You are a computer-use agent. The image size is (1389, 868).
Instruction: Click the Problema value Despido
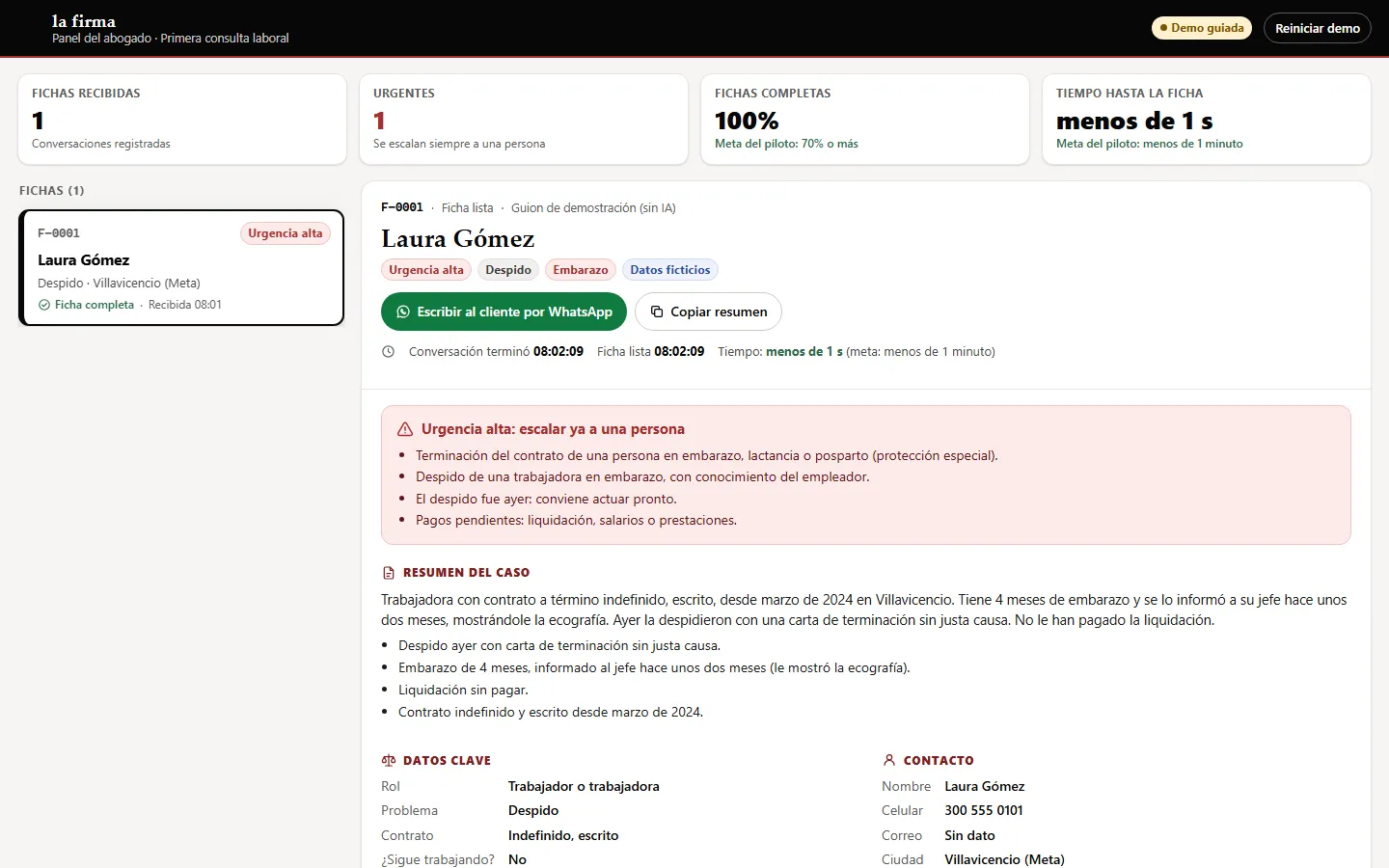click(533, 811)
